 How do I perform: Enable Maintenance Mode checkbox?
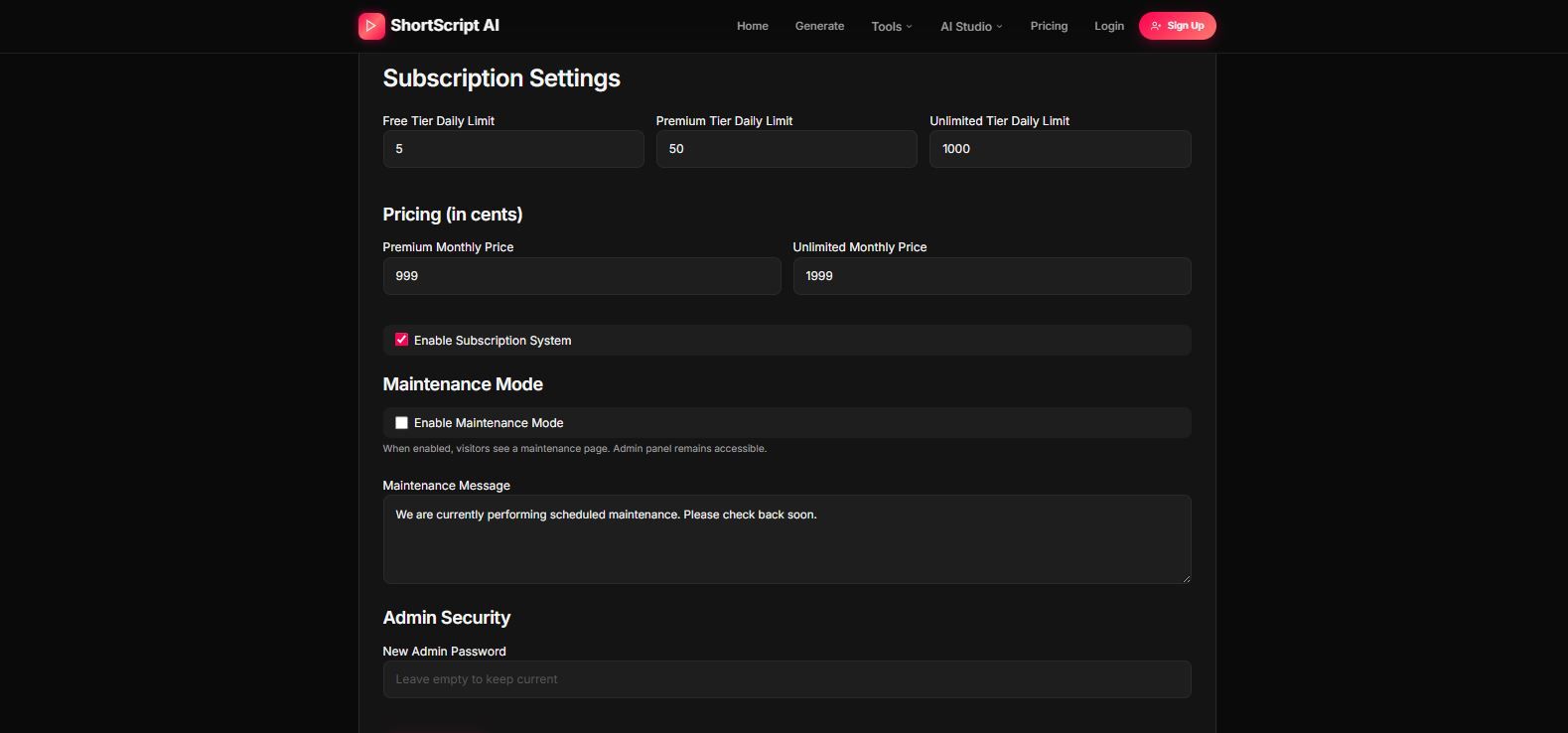[x=401, y=423]
